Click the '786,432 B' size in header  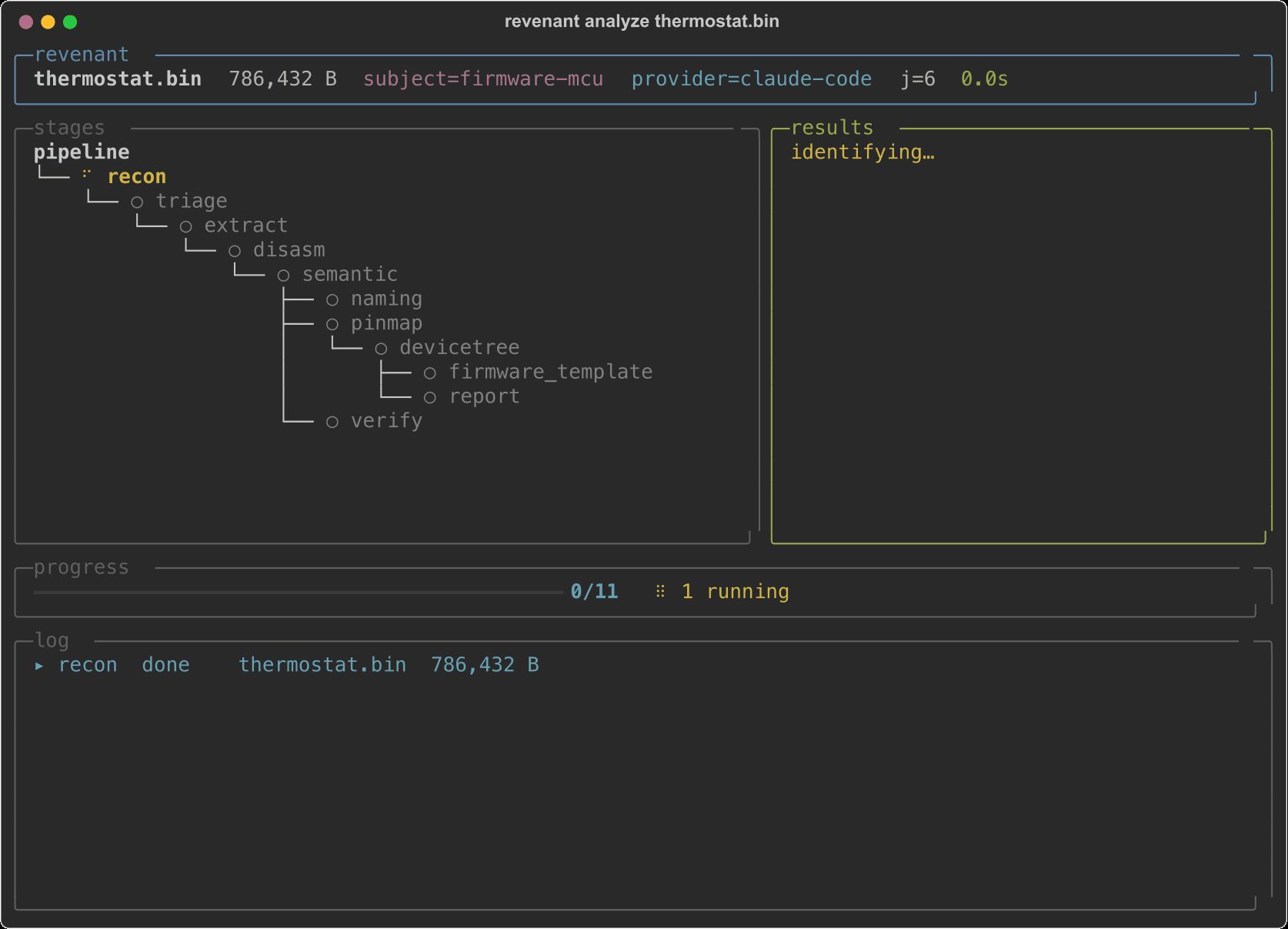click(x=283, y=79)
